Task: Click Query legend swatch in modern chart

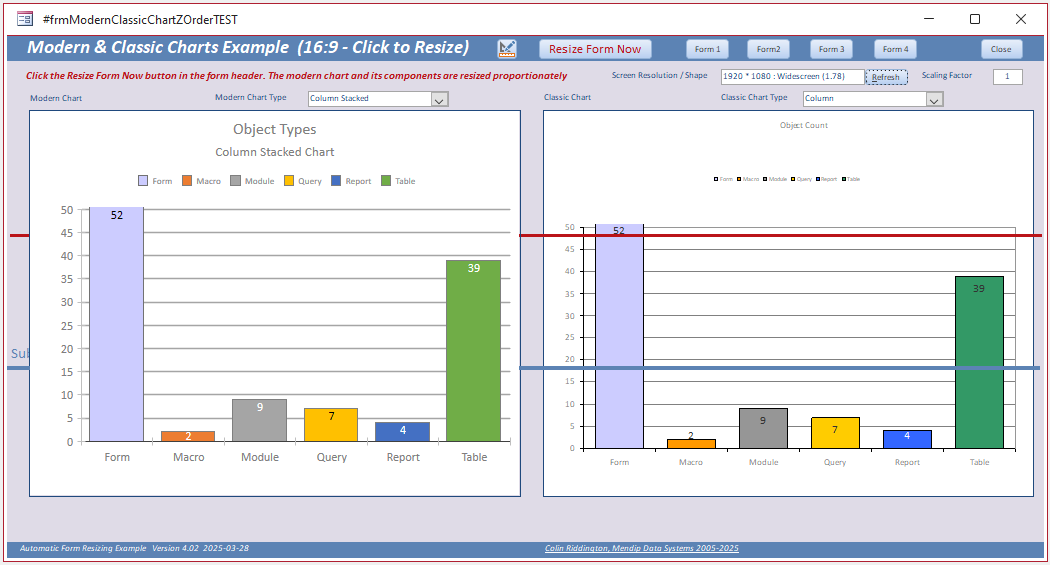Action: coord(289,181)
